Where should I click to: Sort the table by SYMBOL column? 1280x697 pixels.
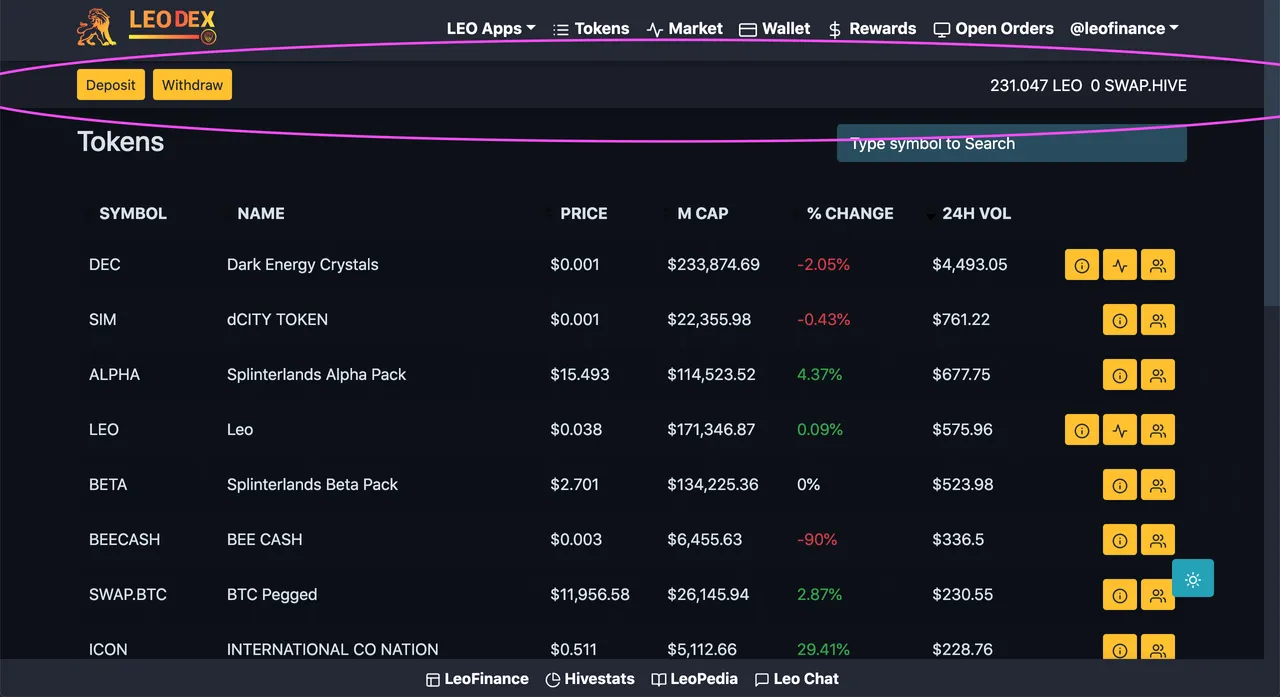pyautogui.click(x=133, y=213)
